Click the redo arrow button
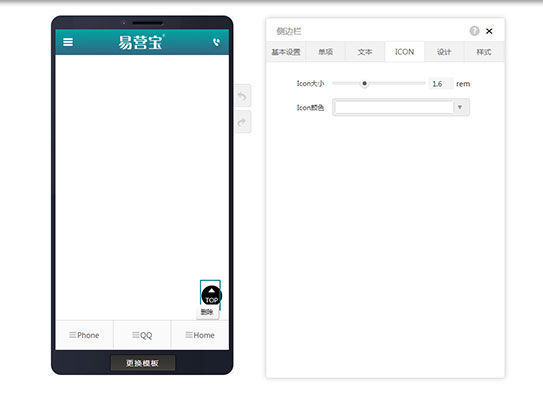 point(243,122)
